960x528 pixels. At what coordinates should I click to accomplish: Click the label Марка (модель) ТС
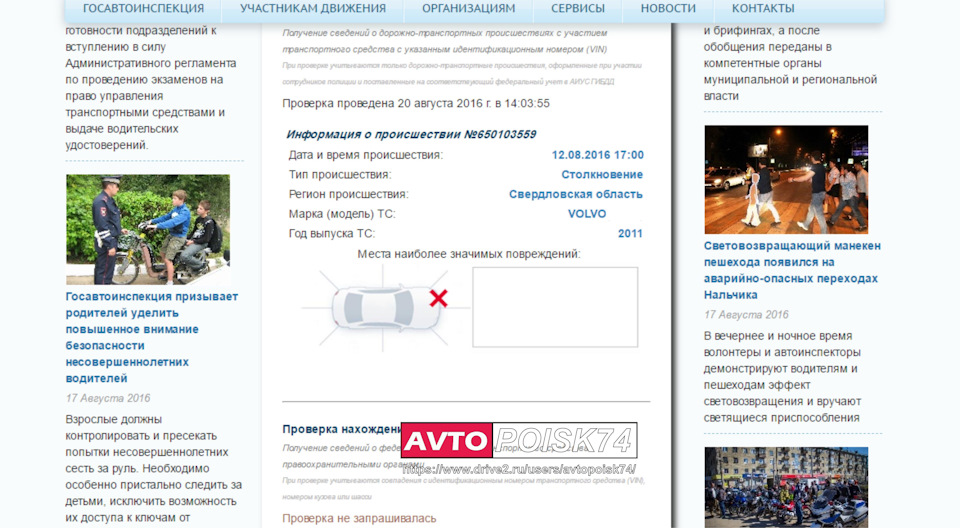pos(342,214)
